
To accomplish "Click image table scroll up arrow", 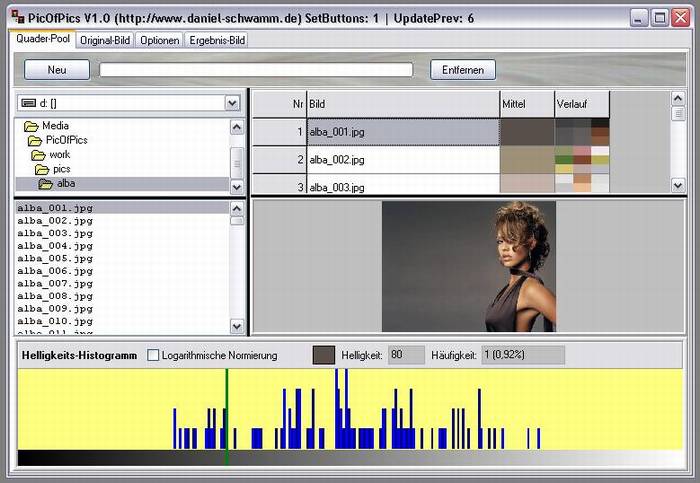I will click(678, 98).
